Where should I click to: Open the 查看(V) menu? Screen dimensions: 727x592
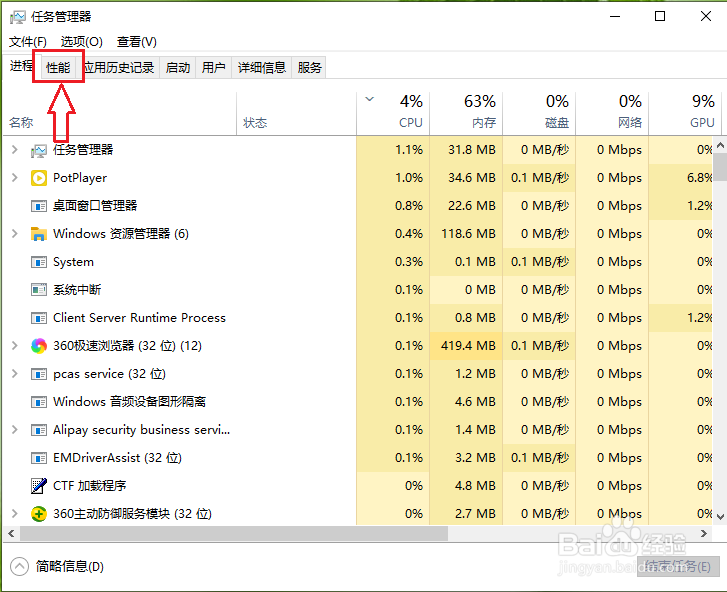coord(137,42)
